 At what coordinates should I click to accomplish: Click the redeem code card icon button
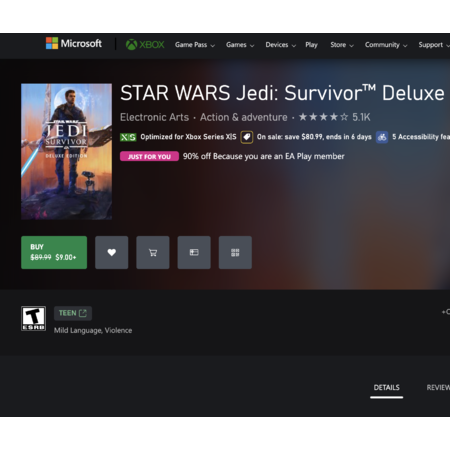pos(194,252)
